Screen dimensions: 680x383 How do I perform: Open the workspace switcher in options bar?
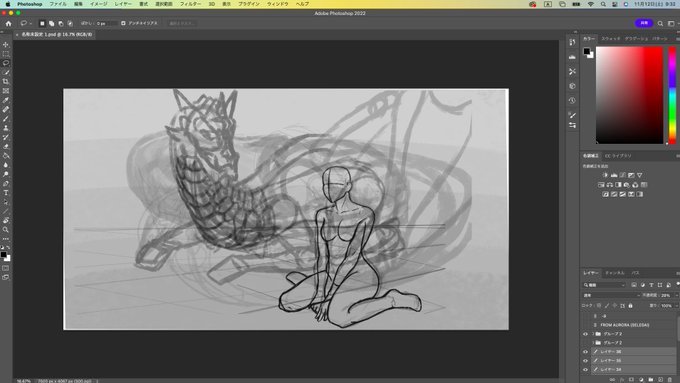coord(671,23)
